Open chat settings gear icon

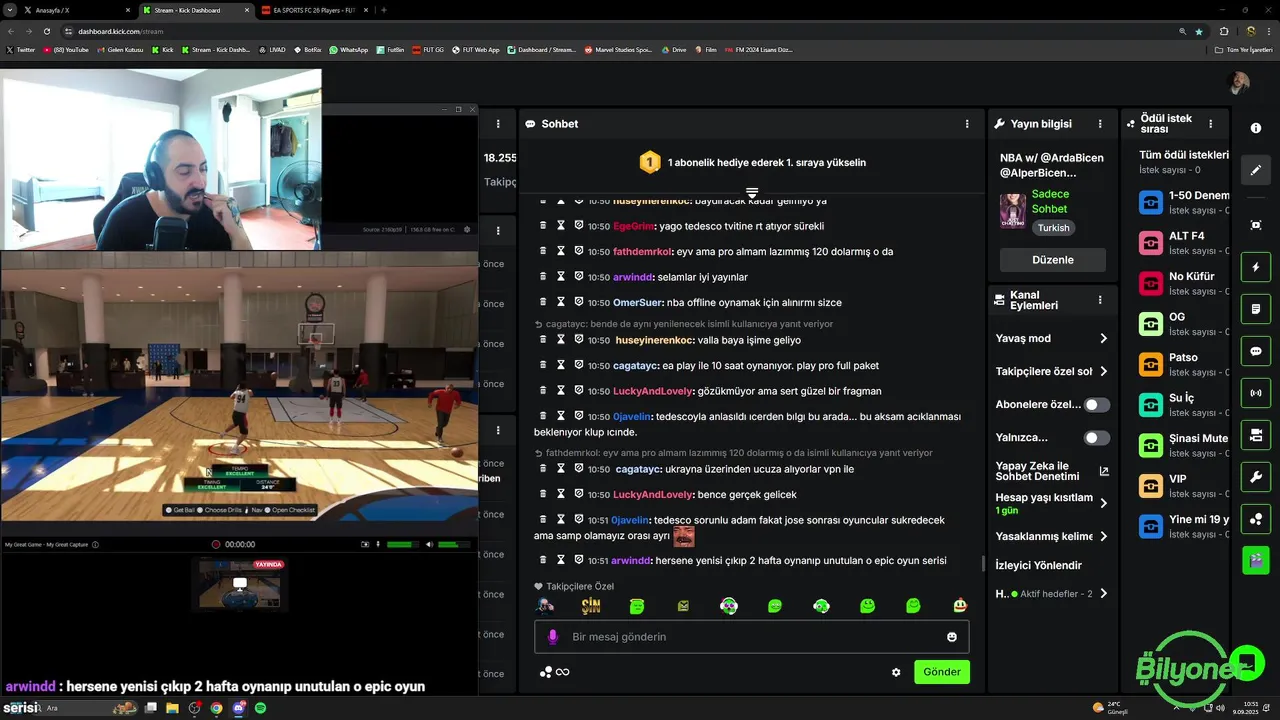pyautogui.click(x=896, y=672)
